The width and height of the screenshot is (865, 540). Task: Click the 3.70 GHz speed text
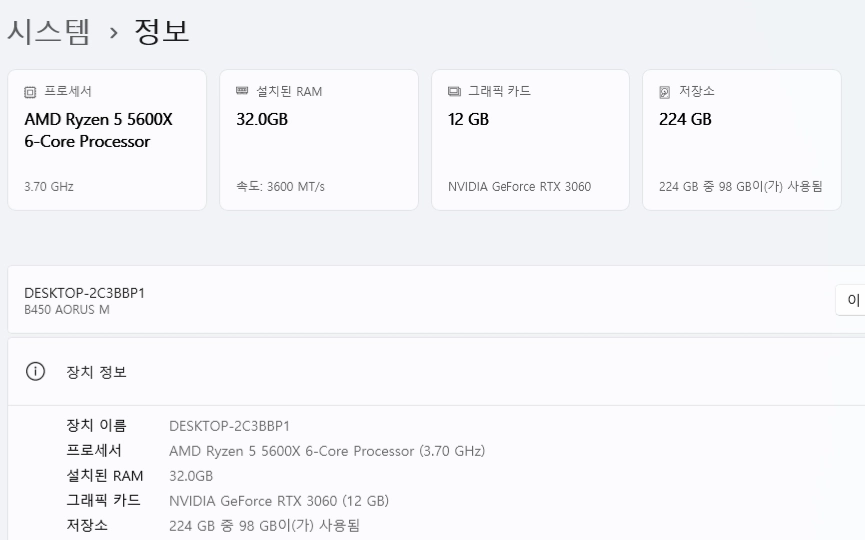[x=49, y=186]
